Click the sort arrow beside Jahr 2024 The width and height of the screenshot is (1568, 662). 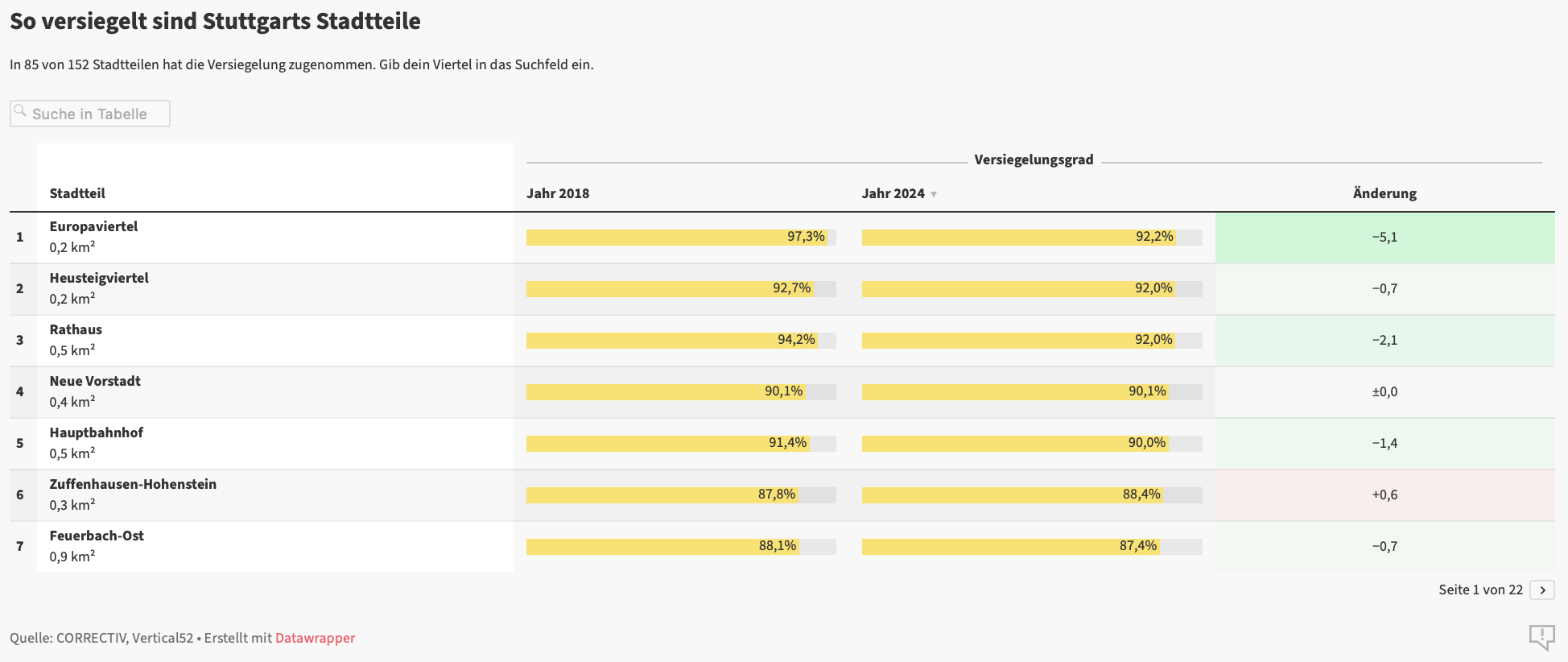934,194
